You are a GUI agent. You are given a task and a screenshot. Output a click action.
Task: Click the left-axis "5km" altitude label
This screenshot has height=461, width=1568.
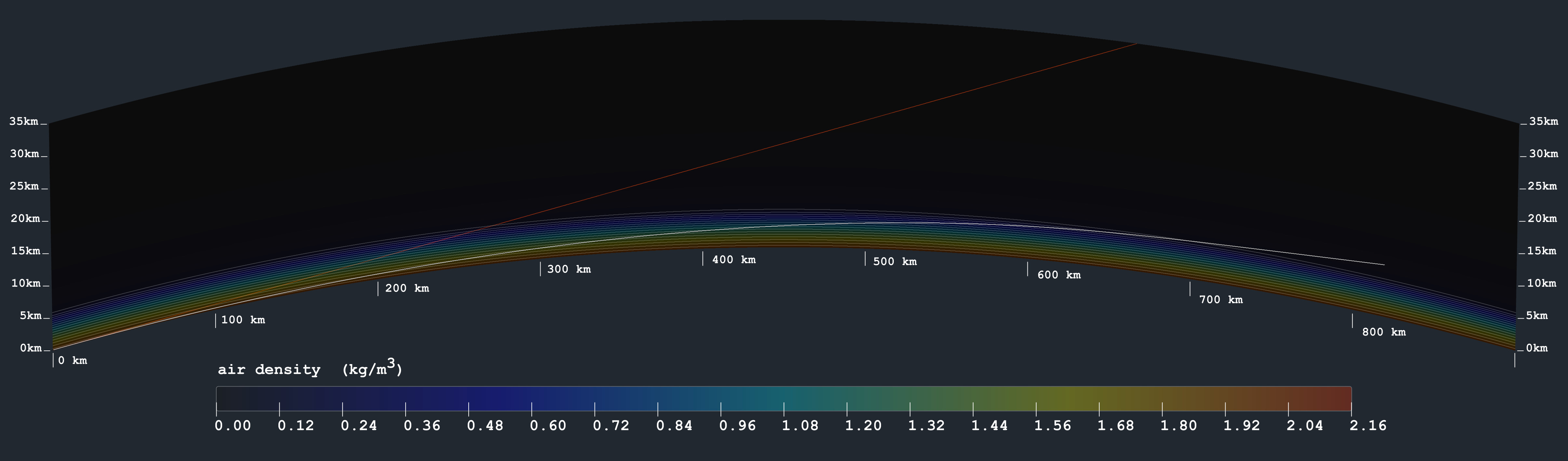click(x=31, y=316)
